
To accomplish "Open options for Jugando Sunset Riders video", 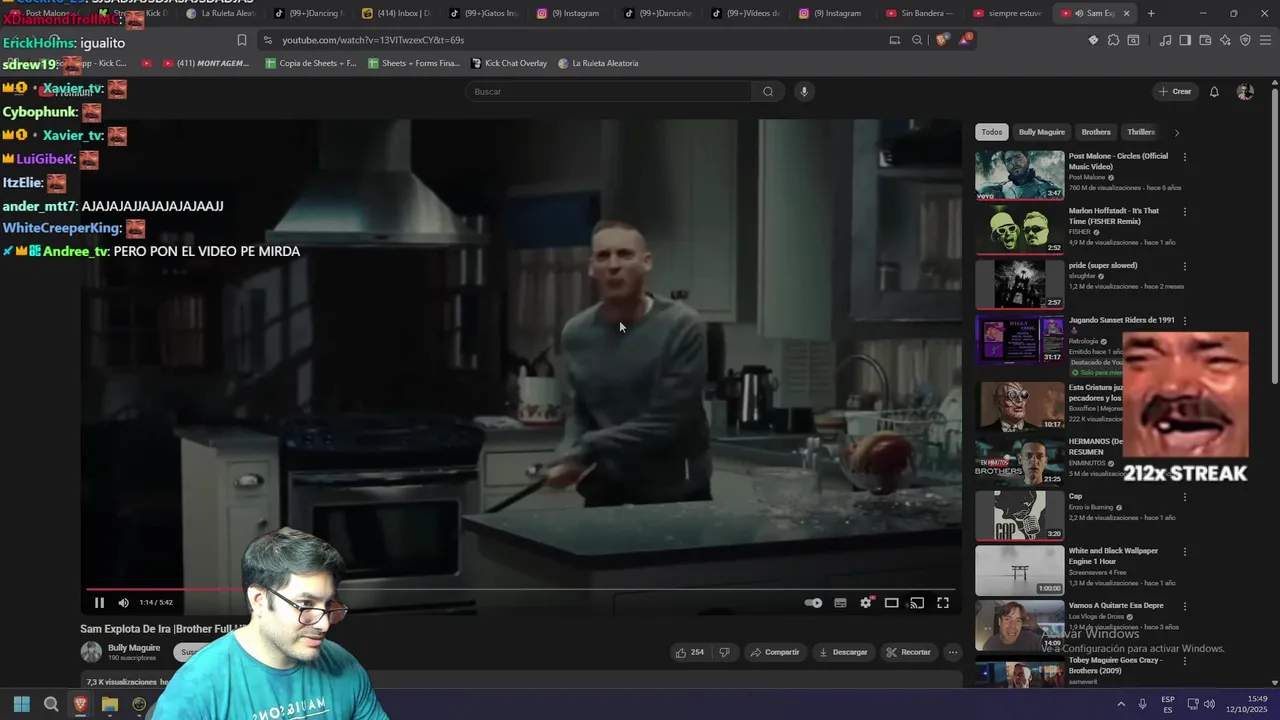I will 1185,321.
